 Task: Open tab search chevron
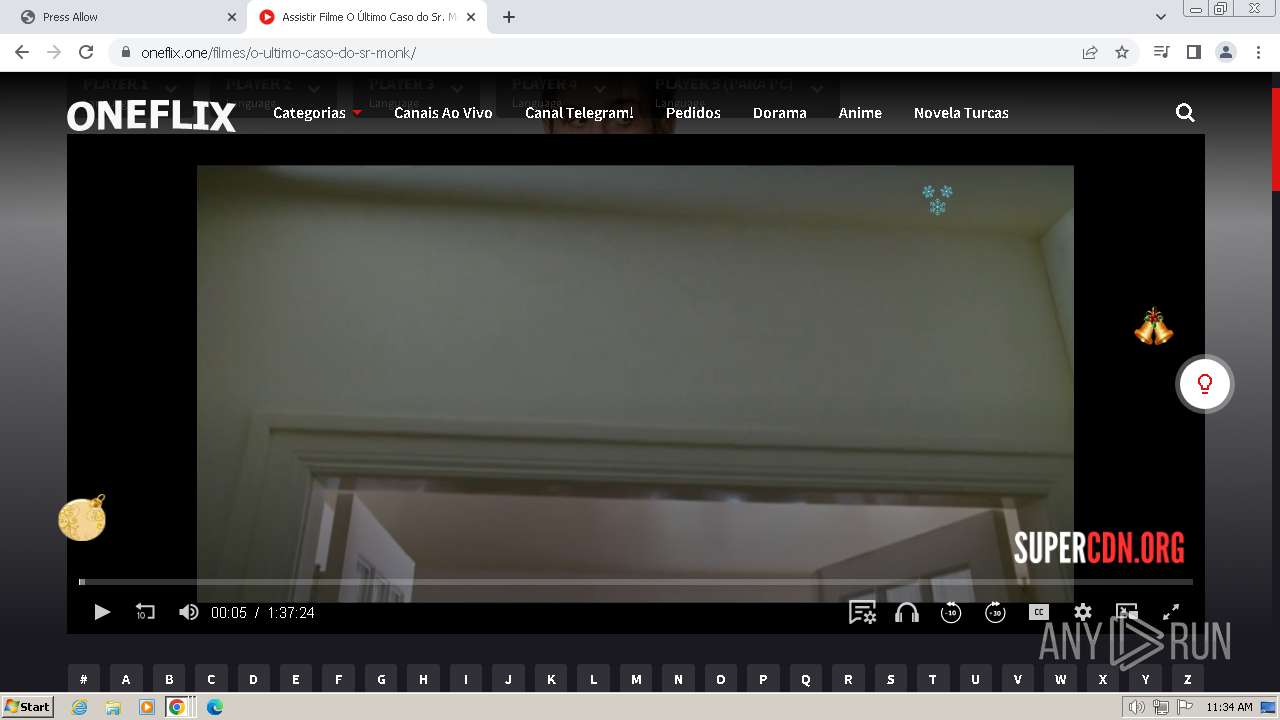pyautogui.click(x=1160, y=17)
